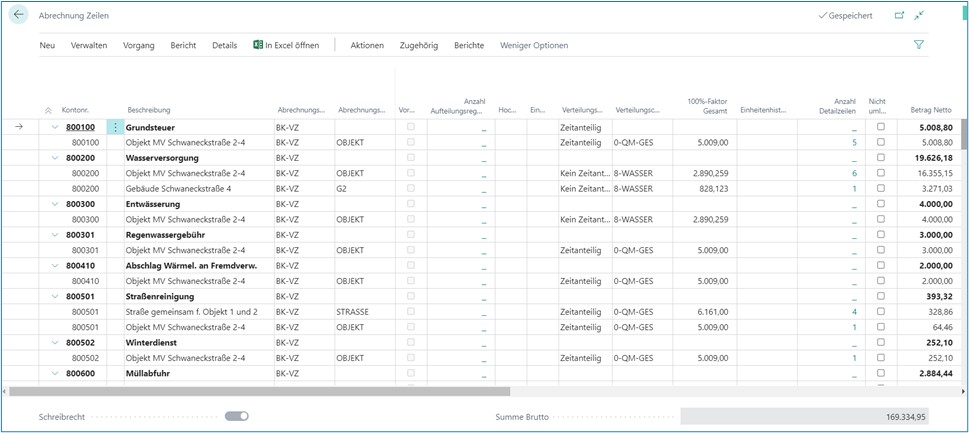The height and width of the screenshot is (433, 969).
Task: Click the Excel icon in toolbar
Action: coord(258,45)
